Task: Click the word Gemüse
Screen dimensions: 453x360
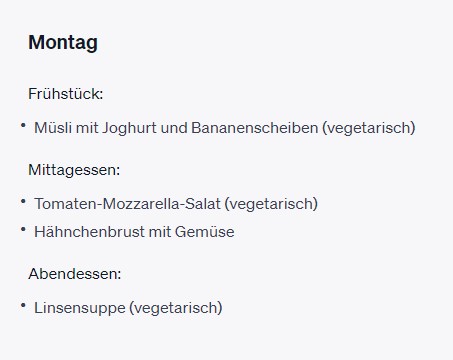Action: point(204,232)
